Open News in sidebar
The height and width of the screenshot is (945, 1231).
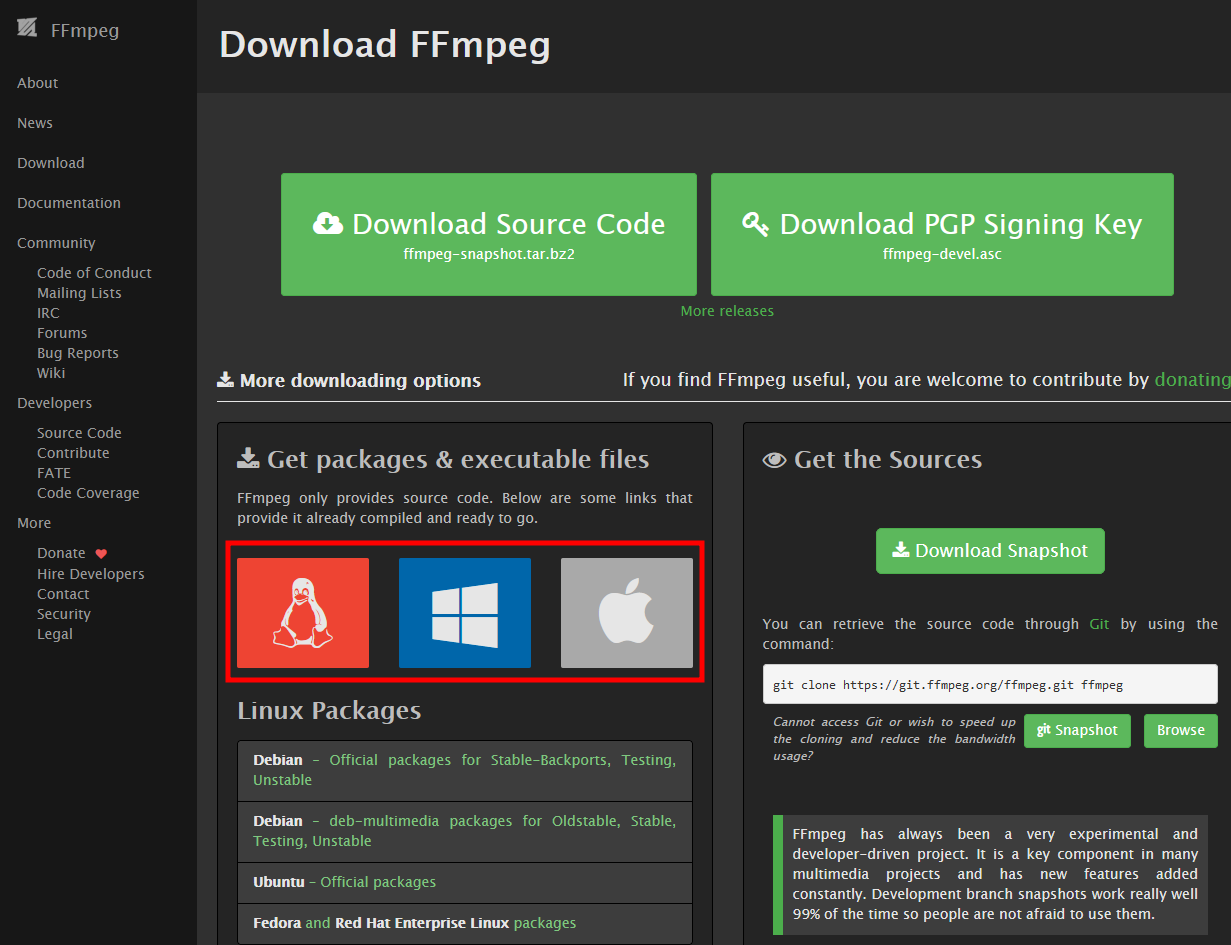tap(35, 123)
